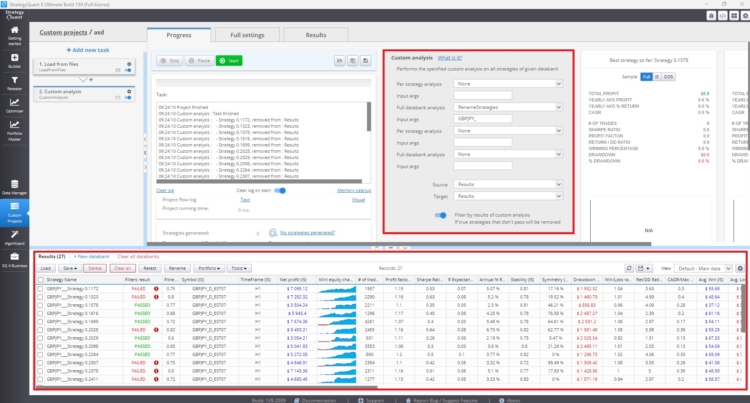Switch to the Full settings tab
This screenshot has width=750, height=403.
click(x=247, y=35)
